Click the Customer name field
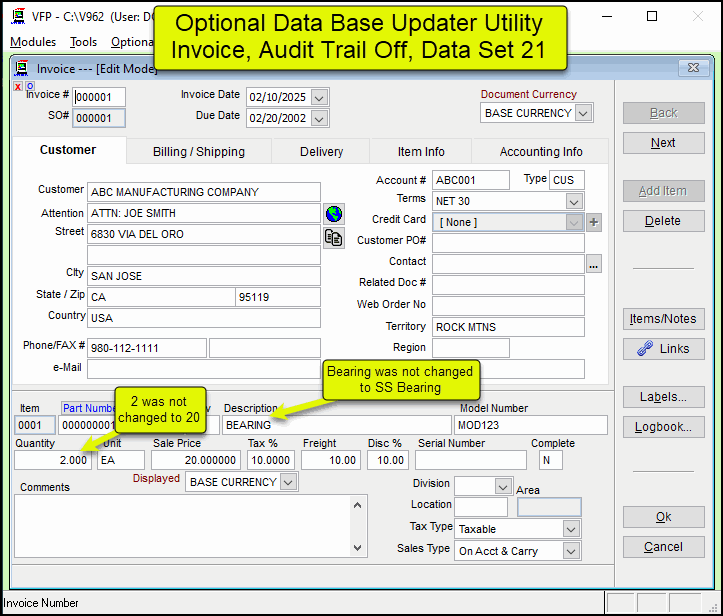 pyautogui.click(x=204, y=192)
